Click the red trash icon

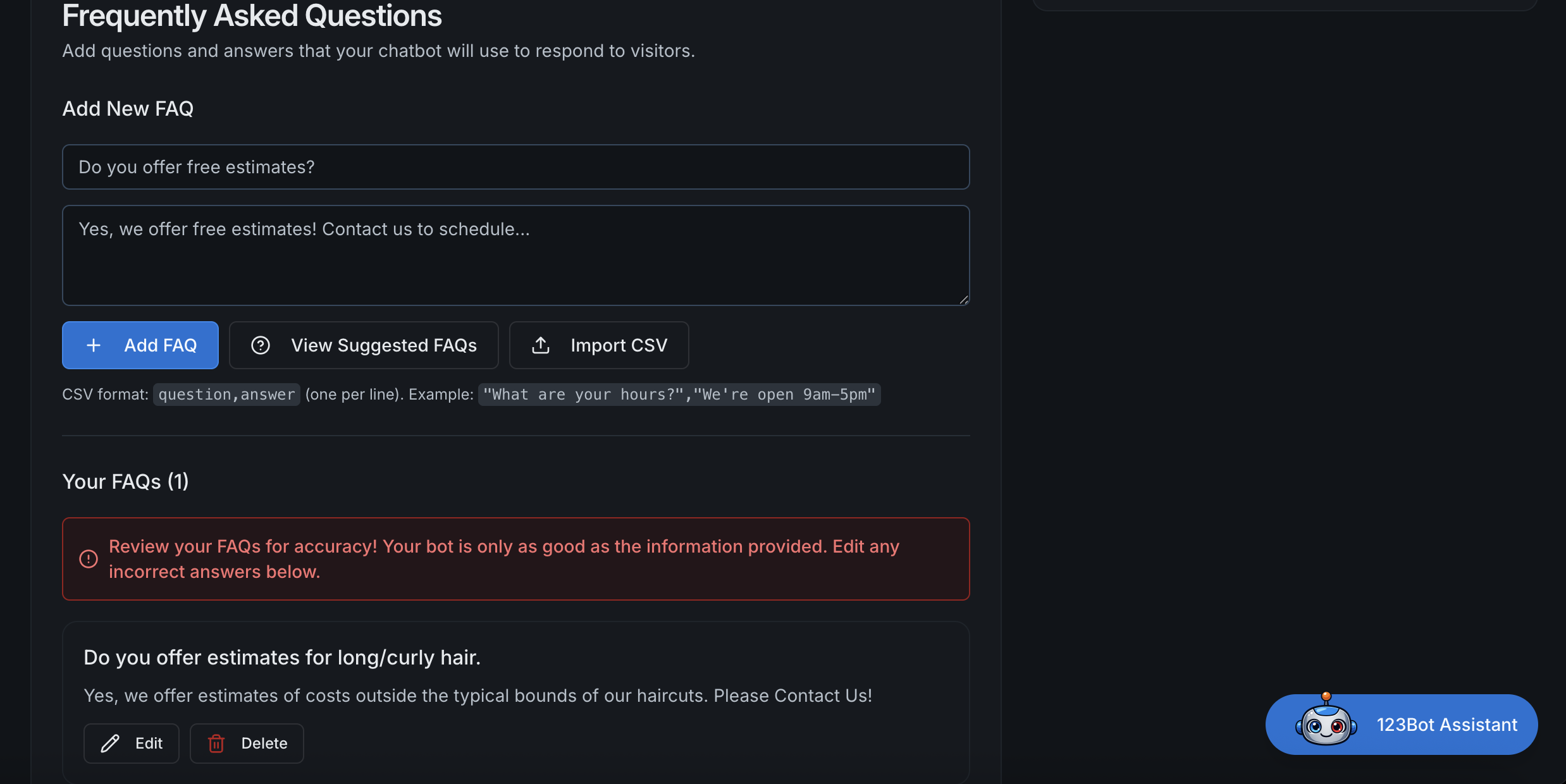click(x=216, y=744)
